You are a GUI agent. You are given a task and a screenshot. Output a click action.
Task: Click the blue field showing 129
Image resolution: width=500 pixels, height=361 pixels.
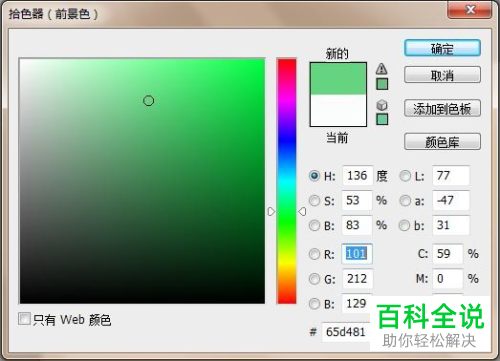coord(357,303)
